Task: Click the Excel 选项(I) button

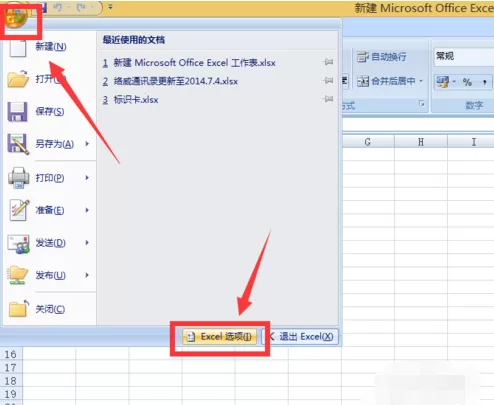Action: (220, 337)
